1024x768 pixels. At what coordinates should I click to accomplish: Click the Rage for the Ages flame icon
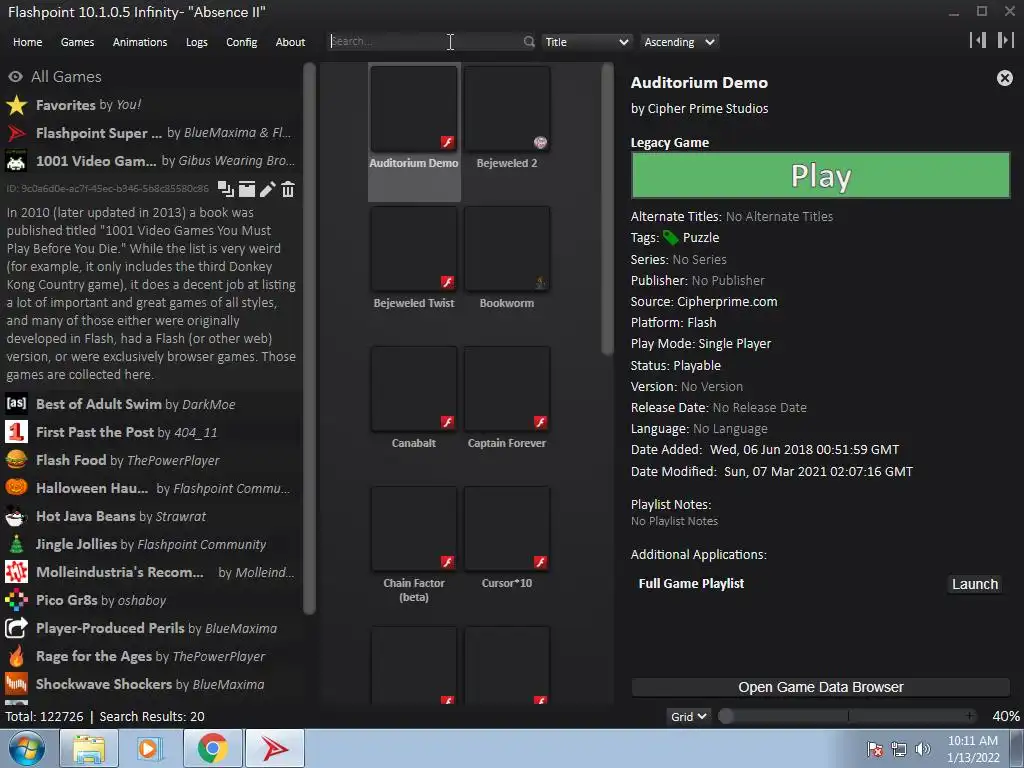click(x=16, y=656)
